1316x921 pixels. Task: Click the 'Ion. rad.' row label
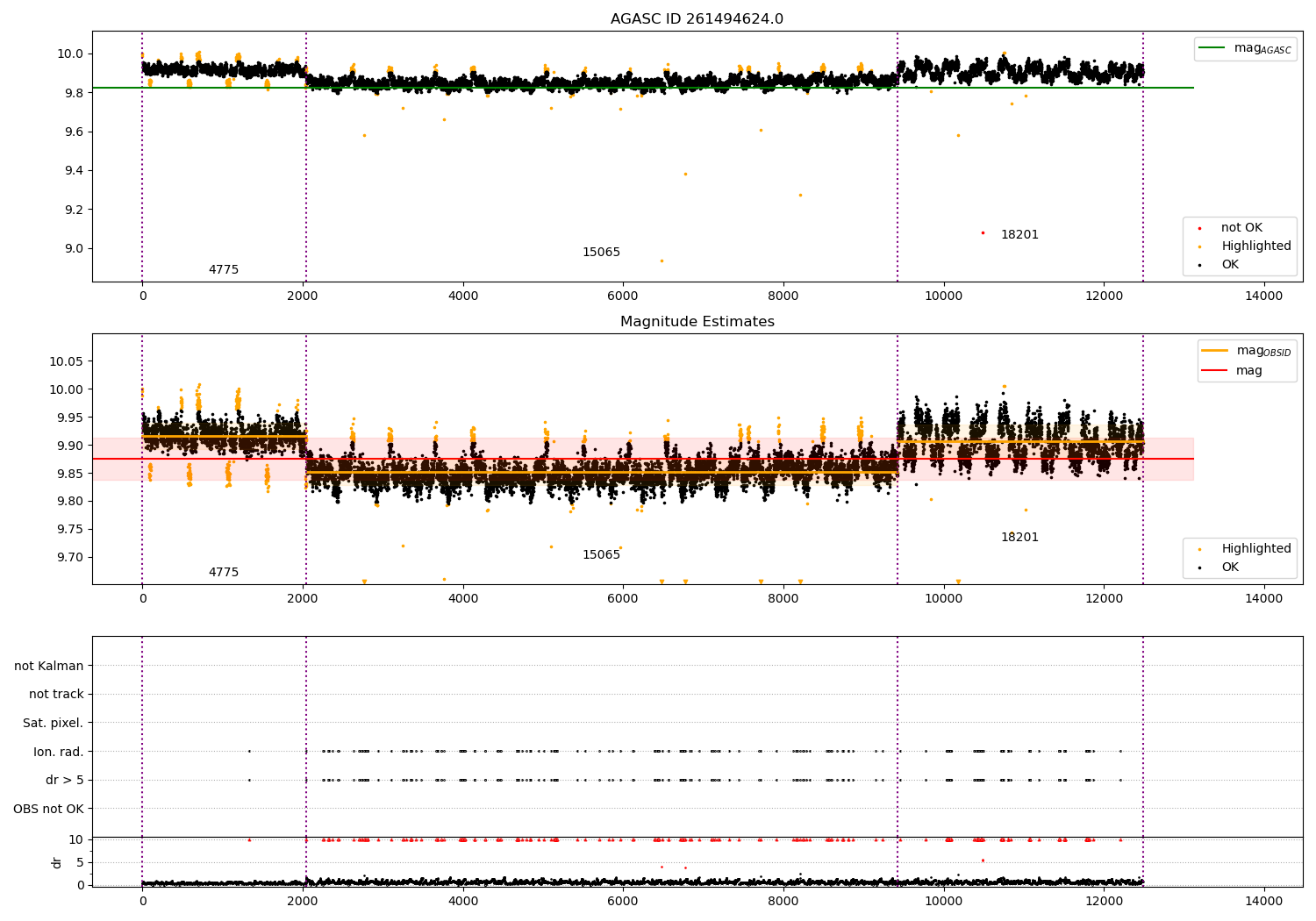tap(59, 752)
